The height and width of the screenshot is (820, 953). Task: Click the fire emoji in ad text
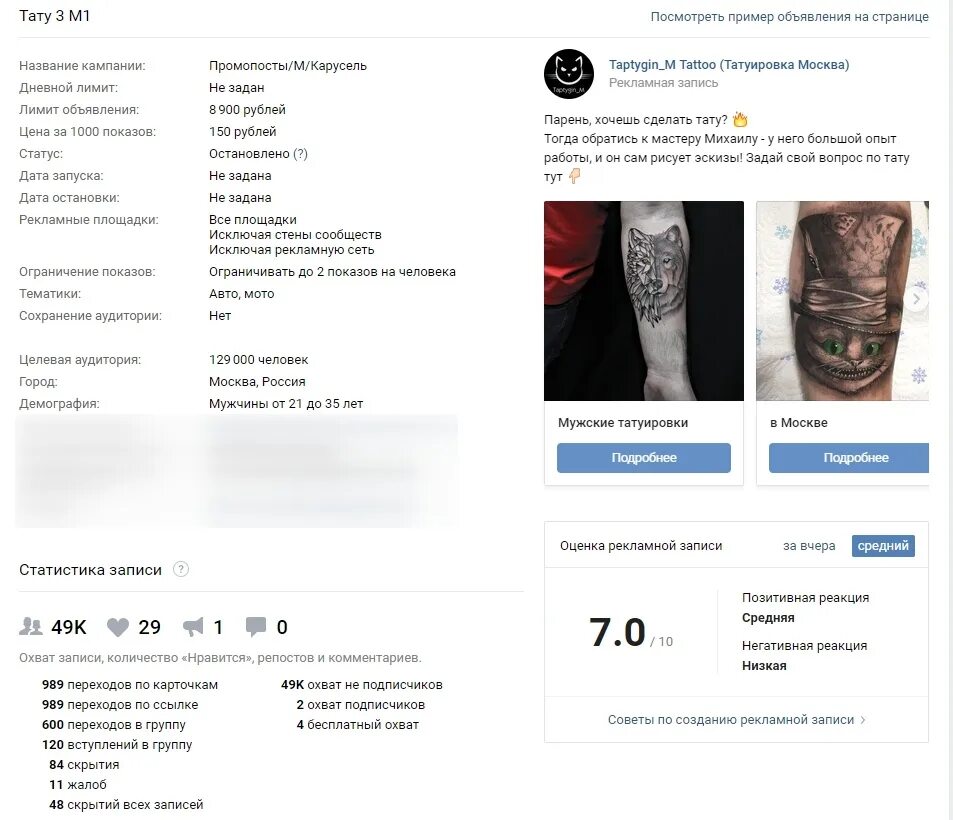pos(740,119)
